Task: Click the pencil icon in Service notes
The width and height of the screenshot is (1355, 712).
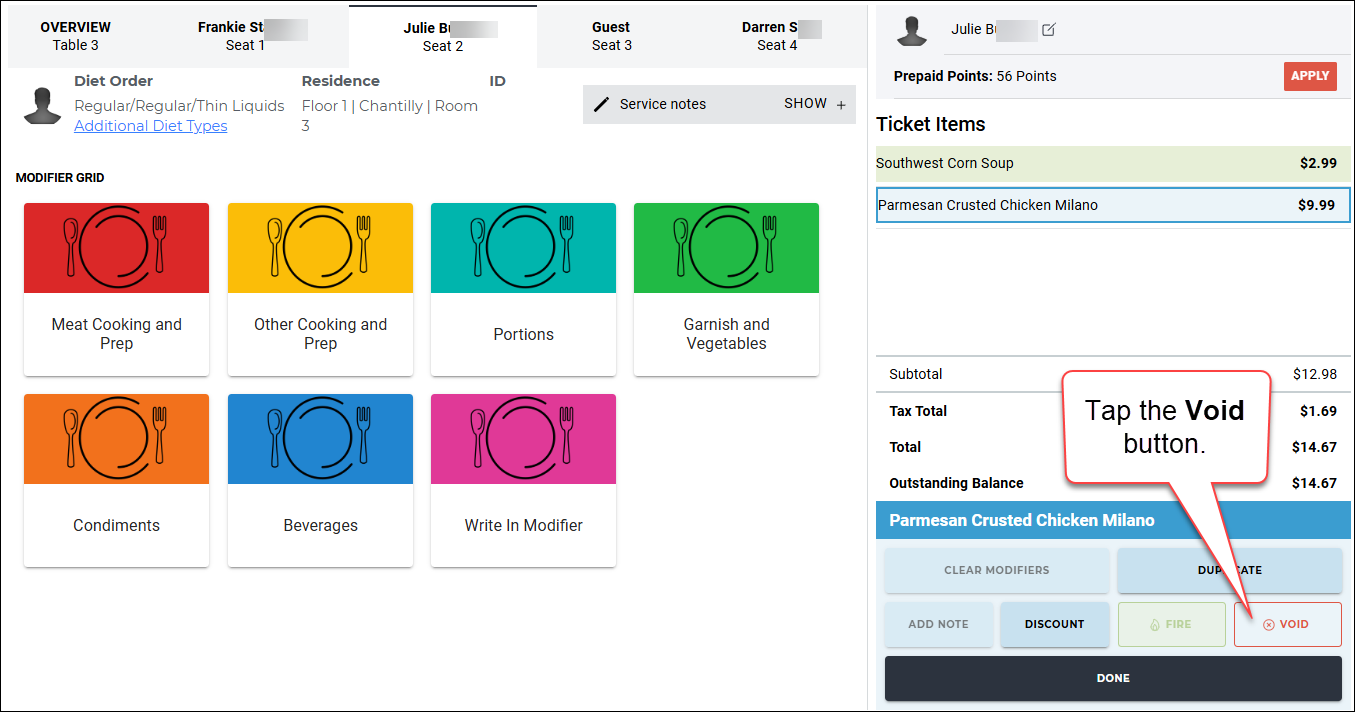Action: (601, 104)
